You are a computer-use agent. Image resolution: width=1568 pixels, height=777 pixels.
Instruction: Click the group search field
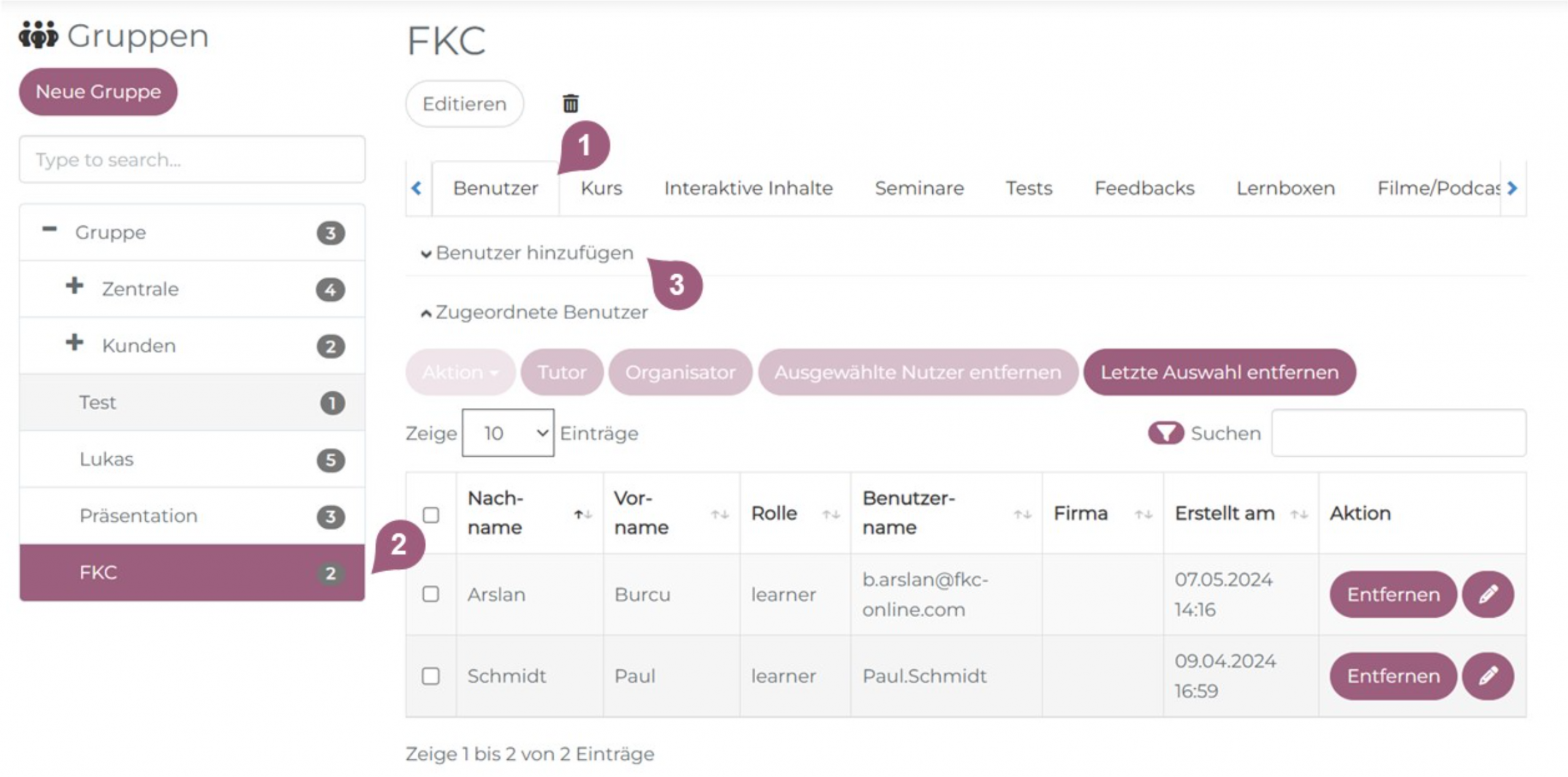pyautogui.click(x=192, y=160)
